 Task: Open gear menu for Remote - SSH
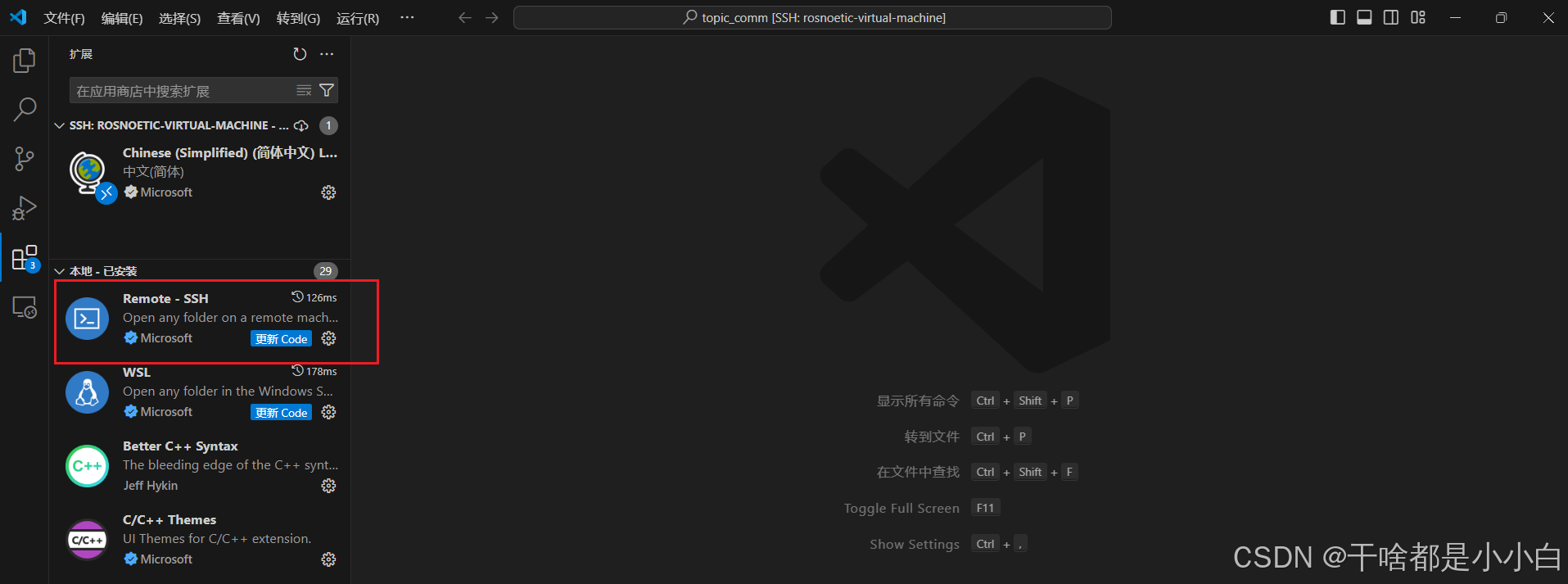pos(328,338)
